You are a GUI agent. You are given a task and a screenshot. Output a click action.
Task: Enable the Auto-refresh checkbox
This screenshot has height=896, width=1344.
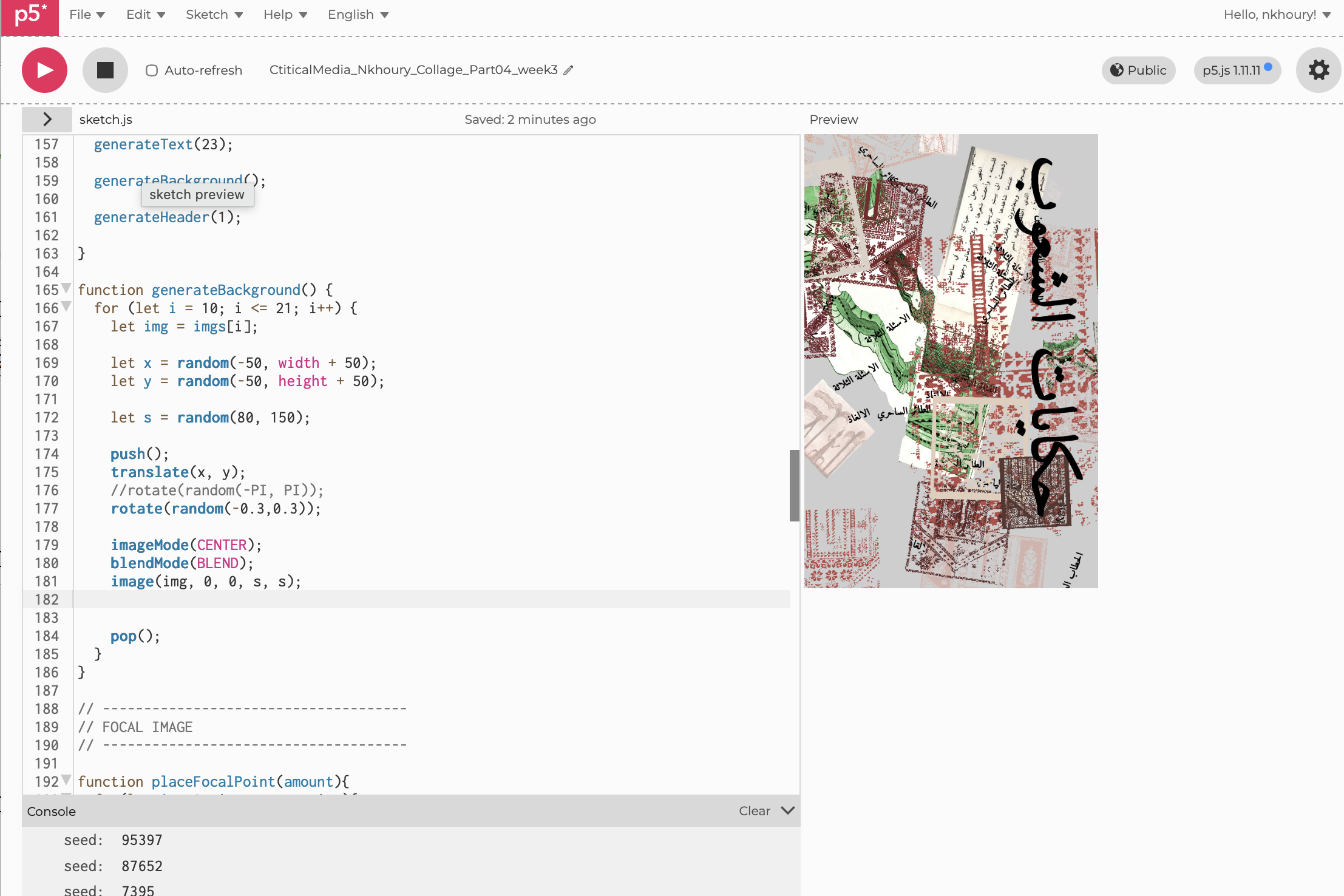click(x=152, y=70)
